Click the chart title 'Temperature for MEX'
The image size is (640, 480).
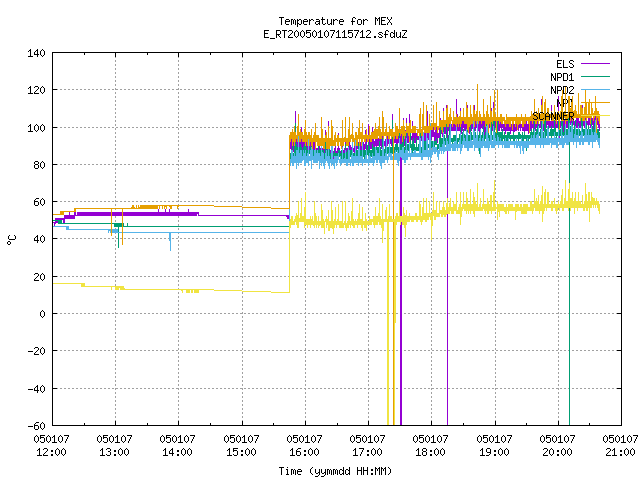[335, 21]
